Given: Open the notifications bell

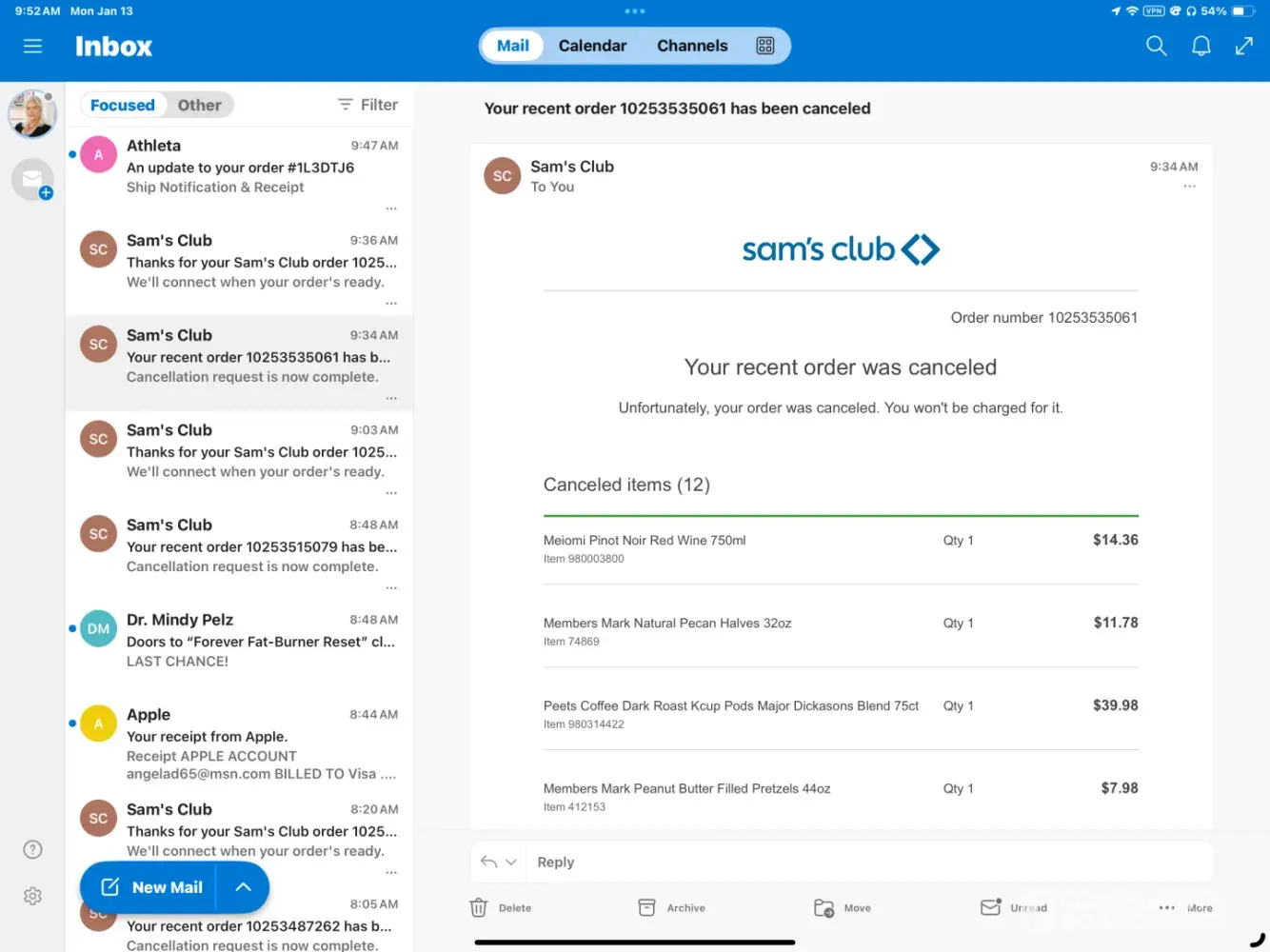Looking at the screenshot, I should (x=1201, y=46).
